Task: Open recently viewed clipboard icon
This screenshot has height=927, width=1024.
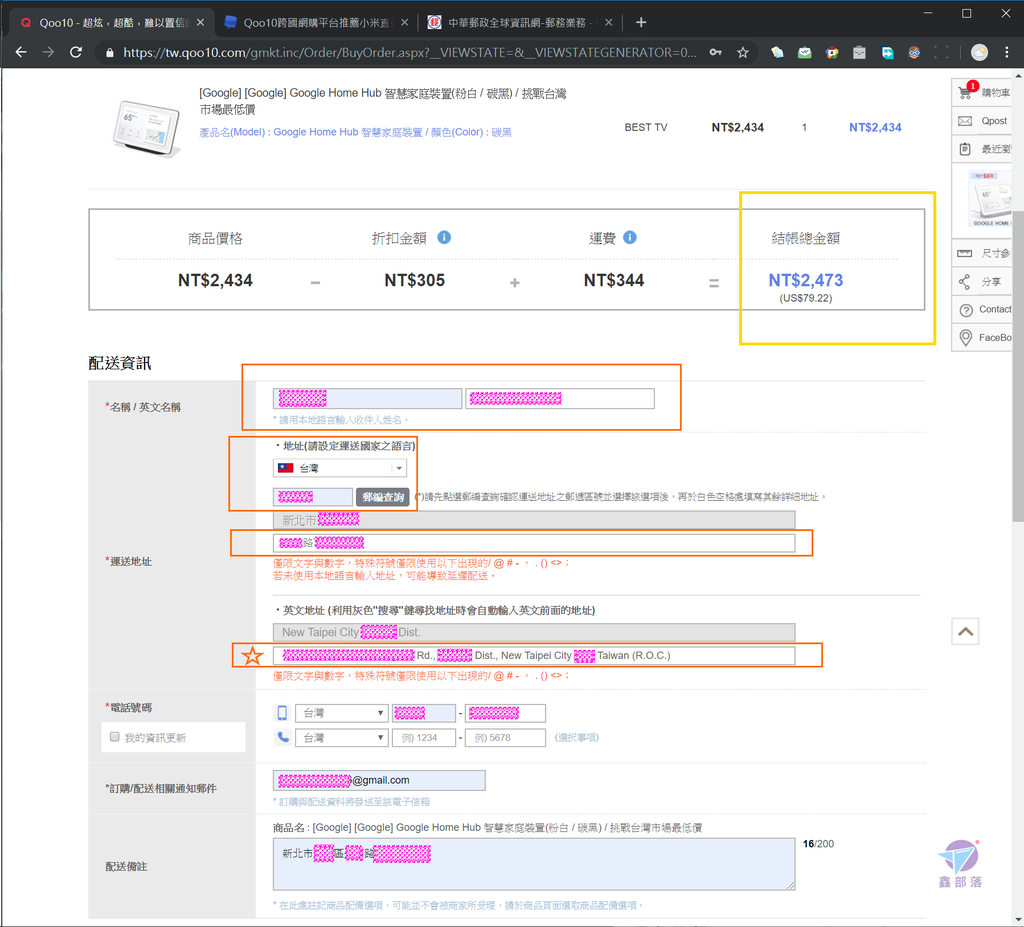Action: pos(965,149)
